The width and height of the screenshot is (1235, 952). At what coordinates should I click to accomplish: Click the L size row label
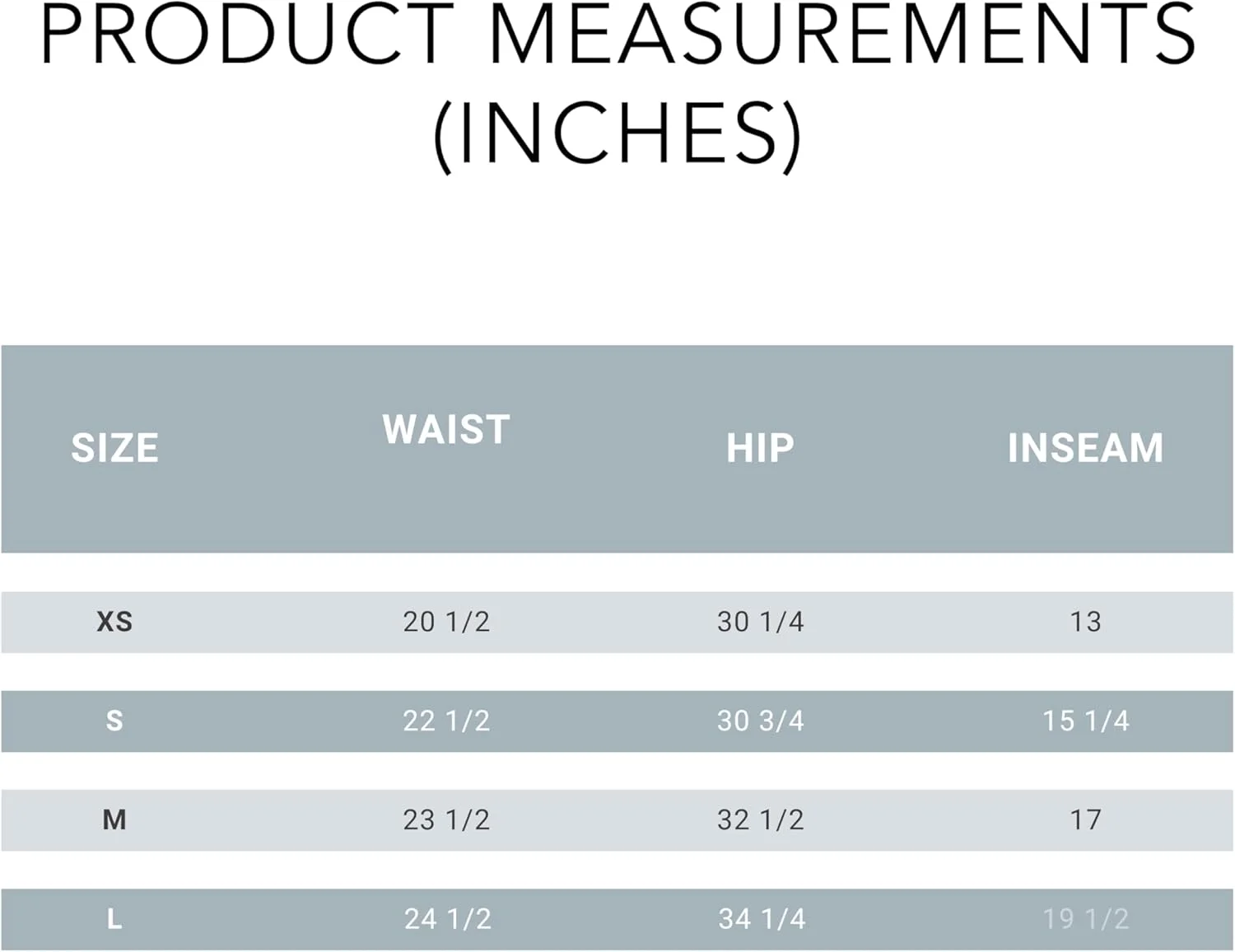114,918
